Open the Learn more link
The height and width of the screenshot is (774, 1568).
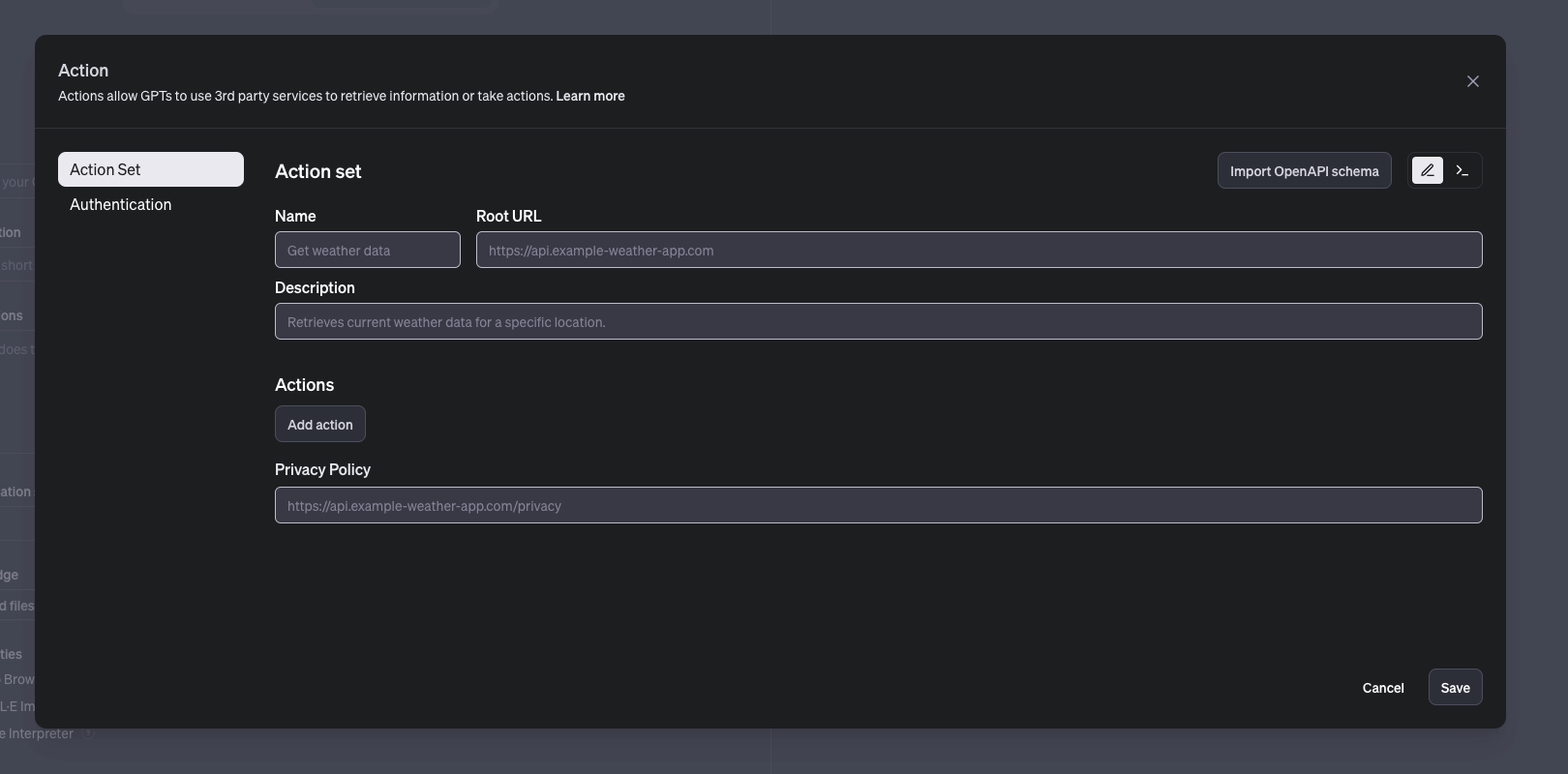590,96
